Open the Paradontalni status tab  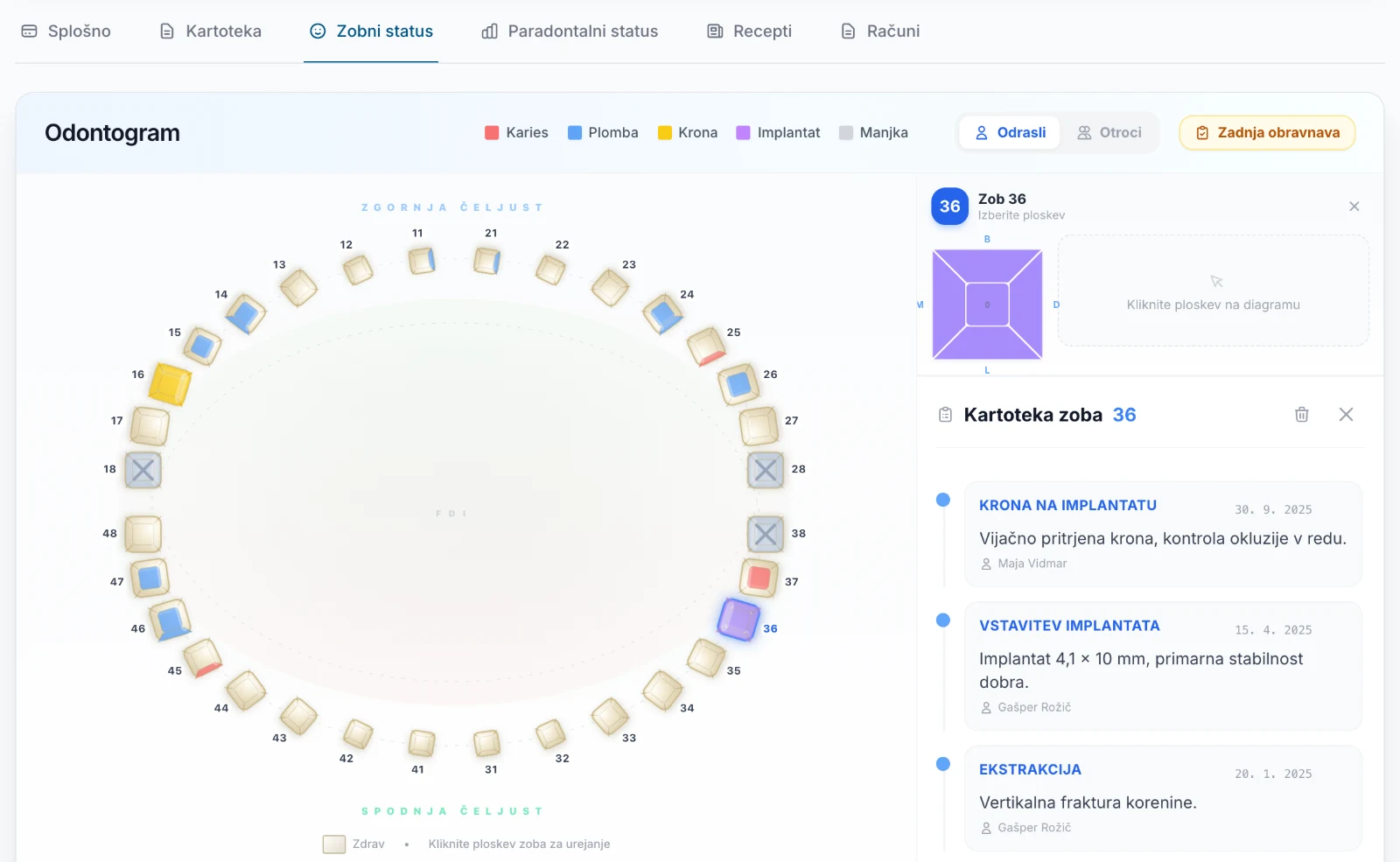tap(570, 32)
